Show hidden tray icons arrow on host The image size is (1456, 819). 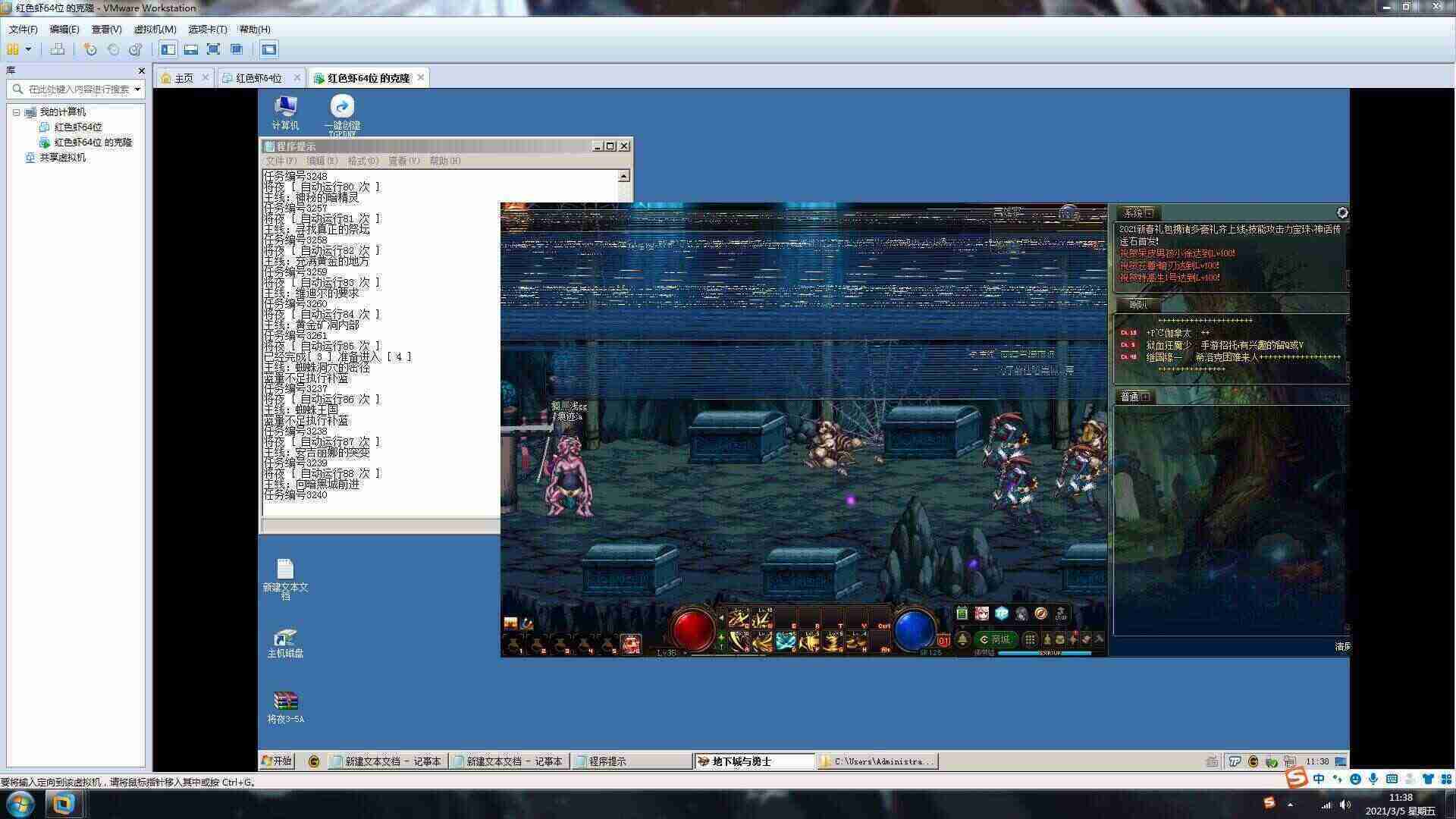(1290, 805)
